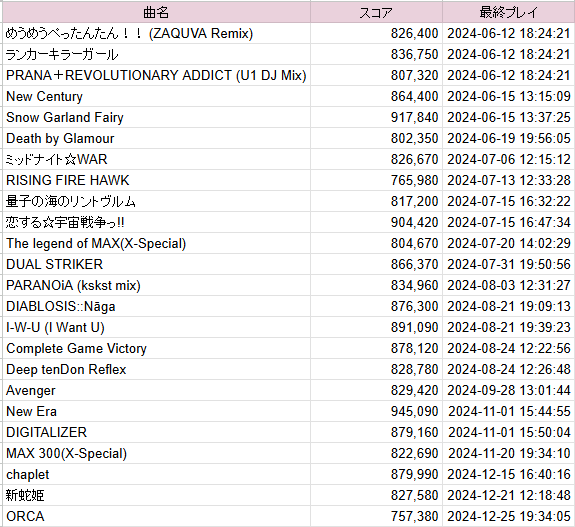This screenshot has height=527, width=575.
Task: Click the score cell 879,160
Action: point(376,432)
